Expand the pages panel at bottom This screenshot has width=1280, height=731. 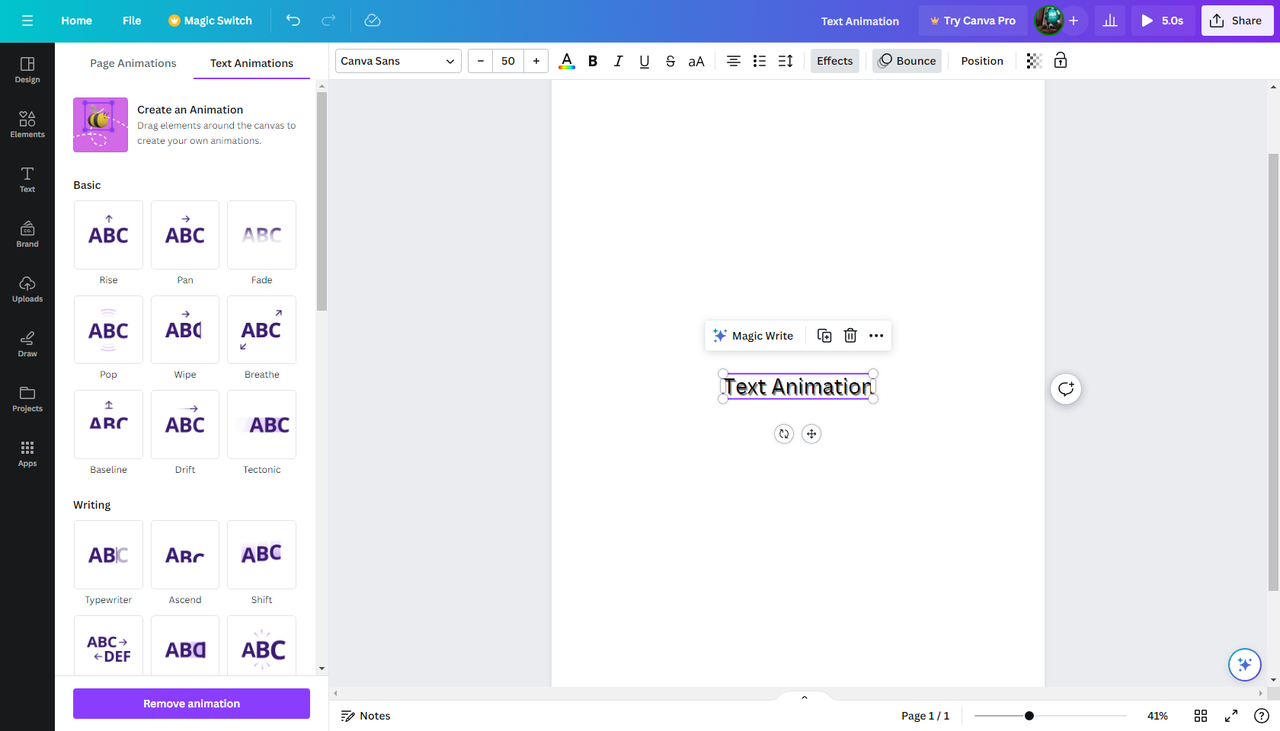[x=803, y=696]
